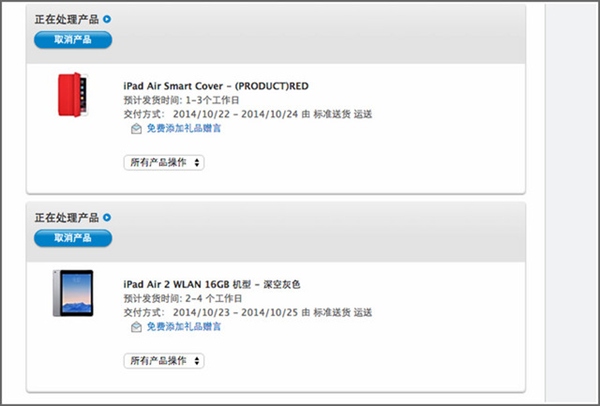The image size is (600, 406).
Task: Click delivery dates 2014/10/22 - 2014/10/24 line
Action: (246, 114)
